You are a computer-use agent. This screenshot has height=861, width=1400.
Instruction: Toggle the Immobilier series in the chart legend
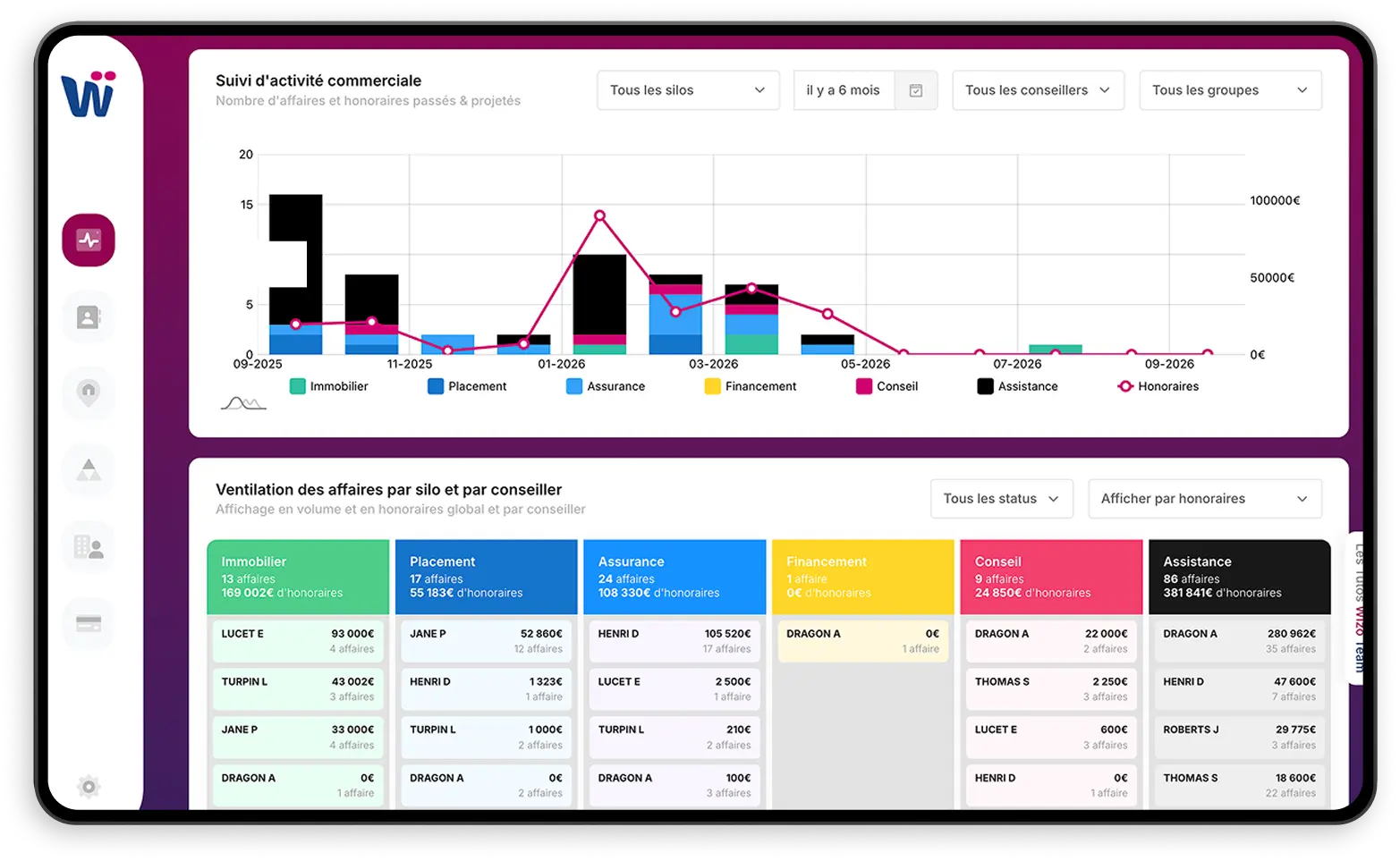click(x=328, y=386)
